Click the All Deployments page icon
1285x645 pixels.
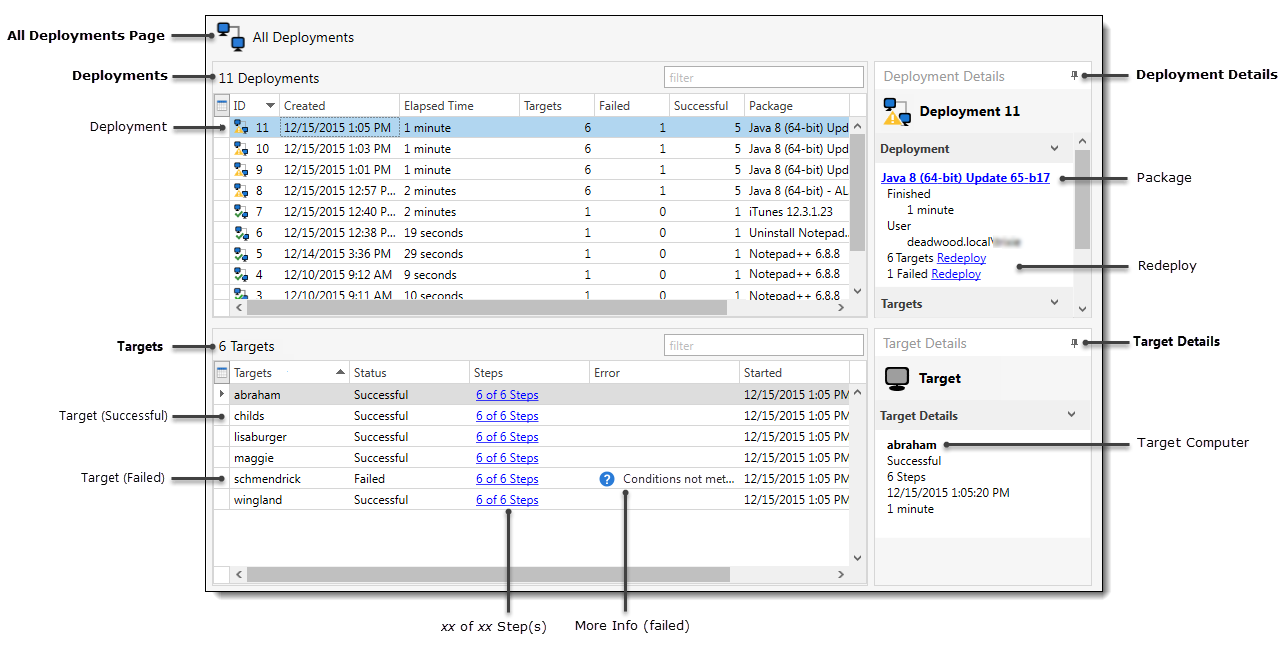click(231, 36)
